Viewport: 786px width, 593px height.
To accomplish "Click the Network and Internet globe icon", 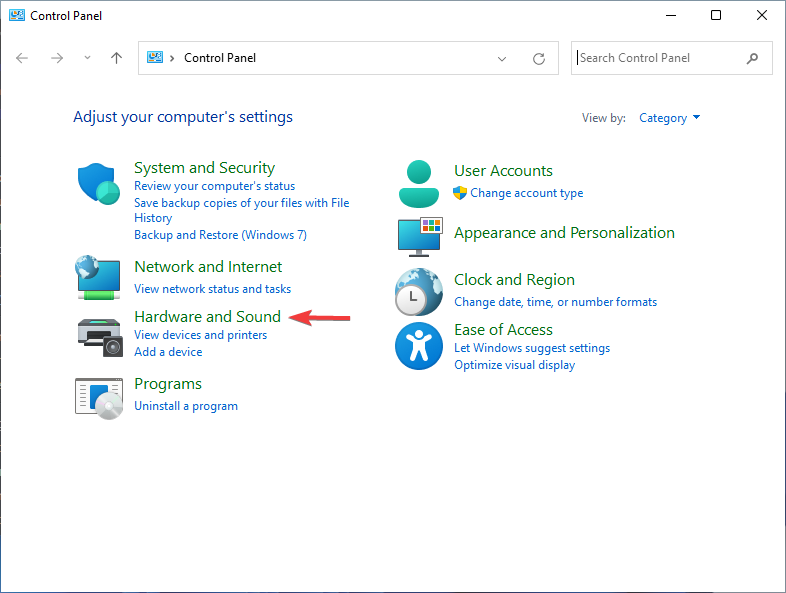I will [98, 277].
